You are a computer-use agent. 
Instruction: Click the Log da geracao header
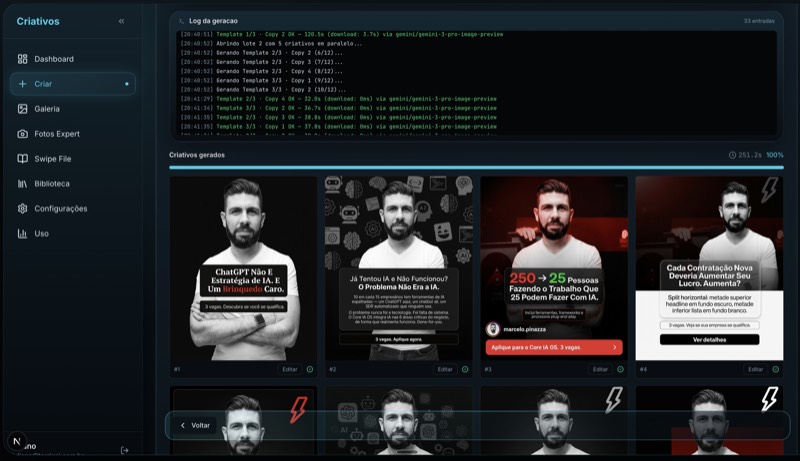213,21
